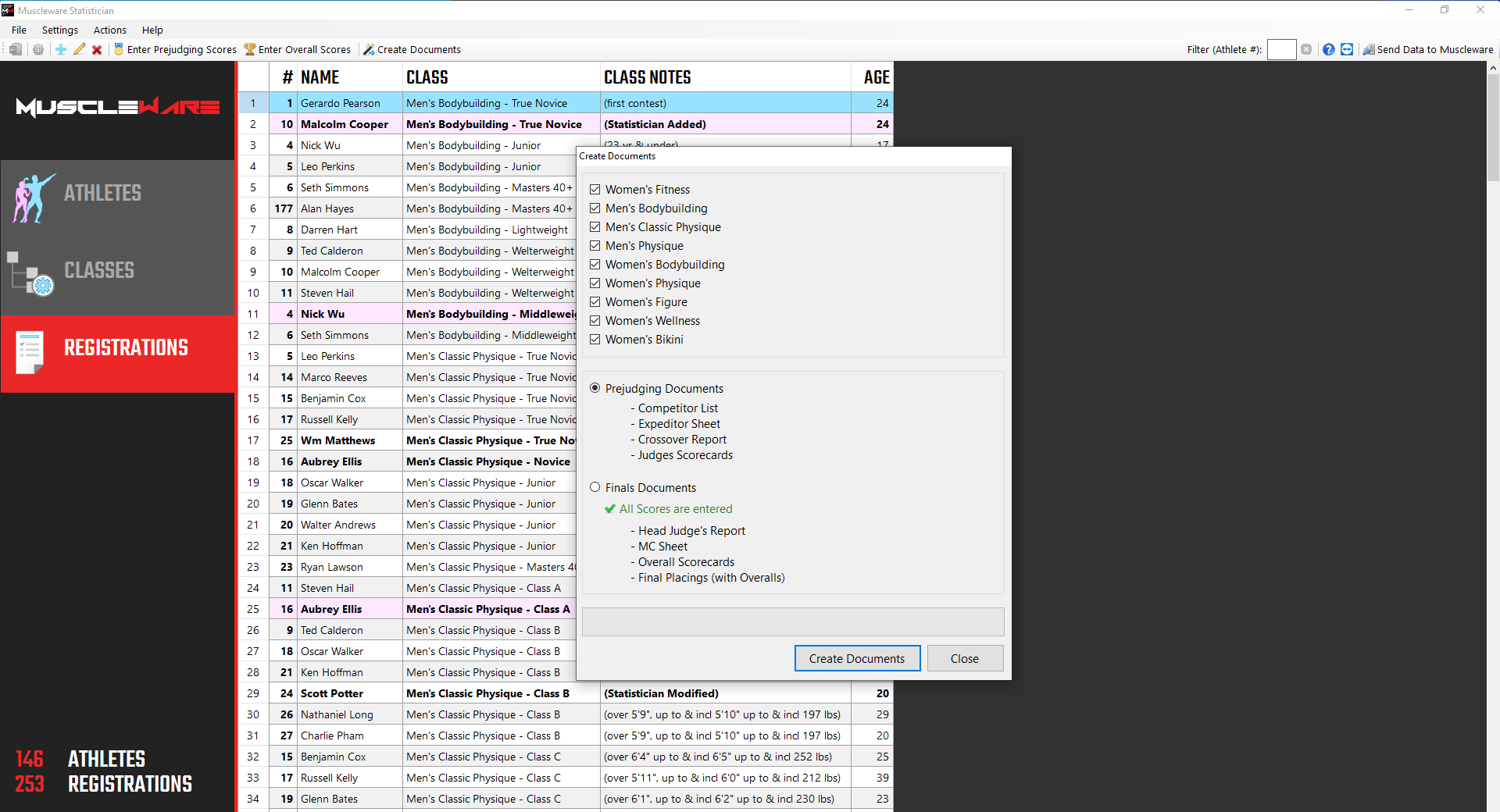Screen dimensions: 1500x812
Task: Click the Create Documents button in dialog
Action: pyautogui.click(x=857, y=658)
